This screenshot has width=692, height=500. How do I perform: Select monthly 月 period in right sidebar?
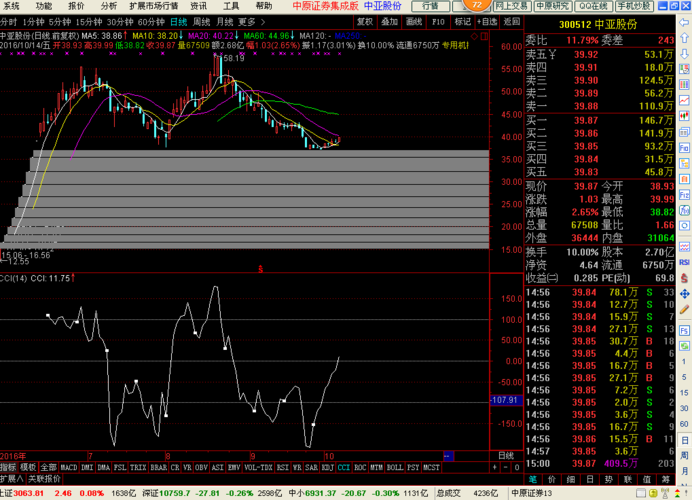coord(684,471)
